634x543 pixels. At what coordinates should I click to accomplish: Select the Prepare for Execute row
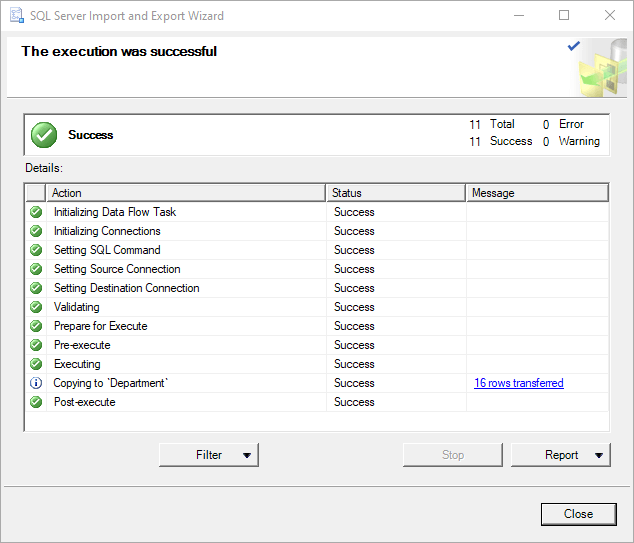point(317,326)
